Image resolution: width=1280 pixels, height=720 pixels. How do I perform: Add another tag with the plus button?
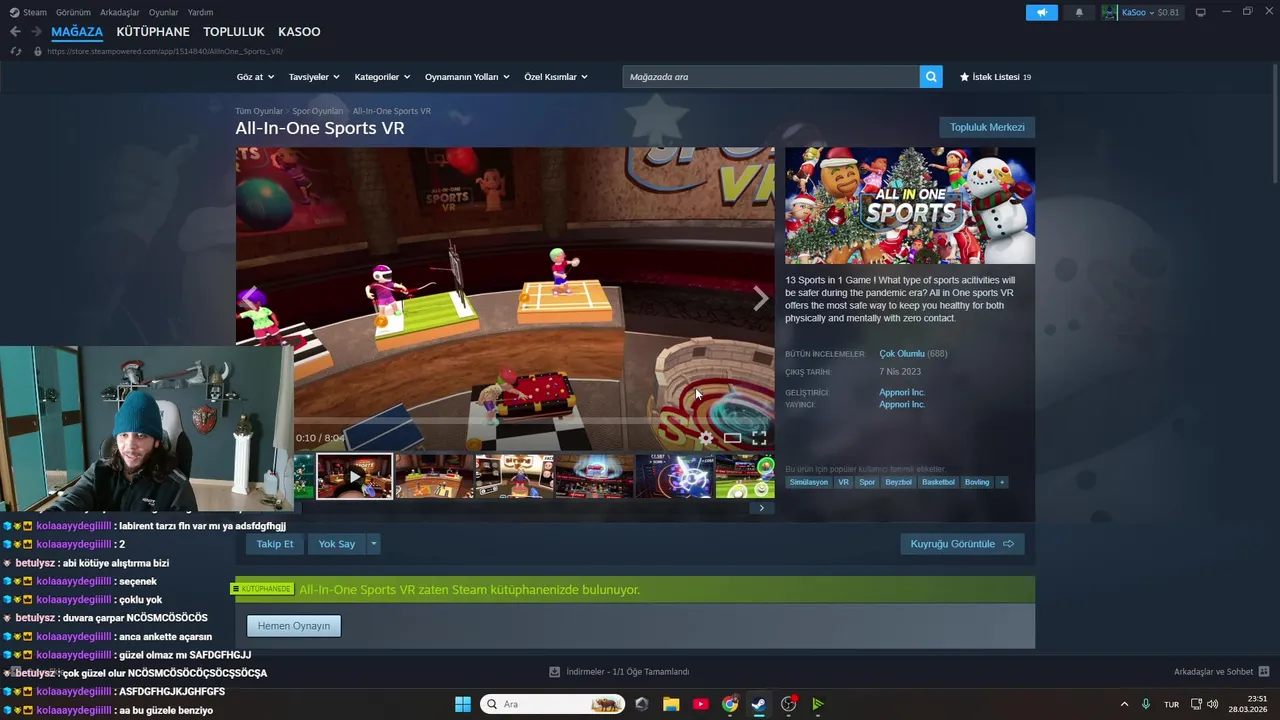pyautogui.click(x=1002, y=482)
